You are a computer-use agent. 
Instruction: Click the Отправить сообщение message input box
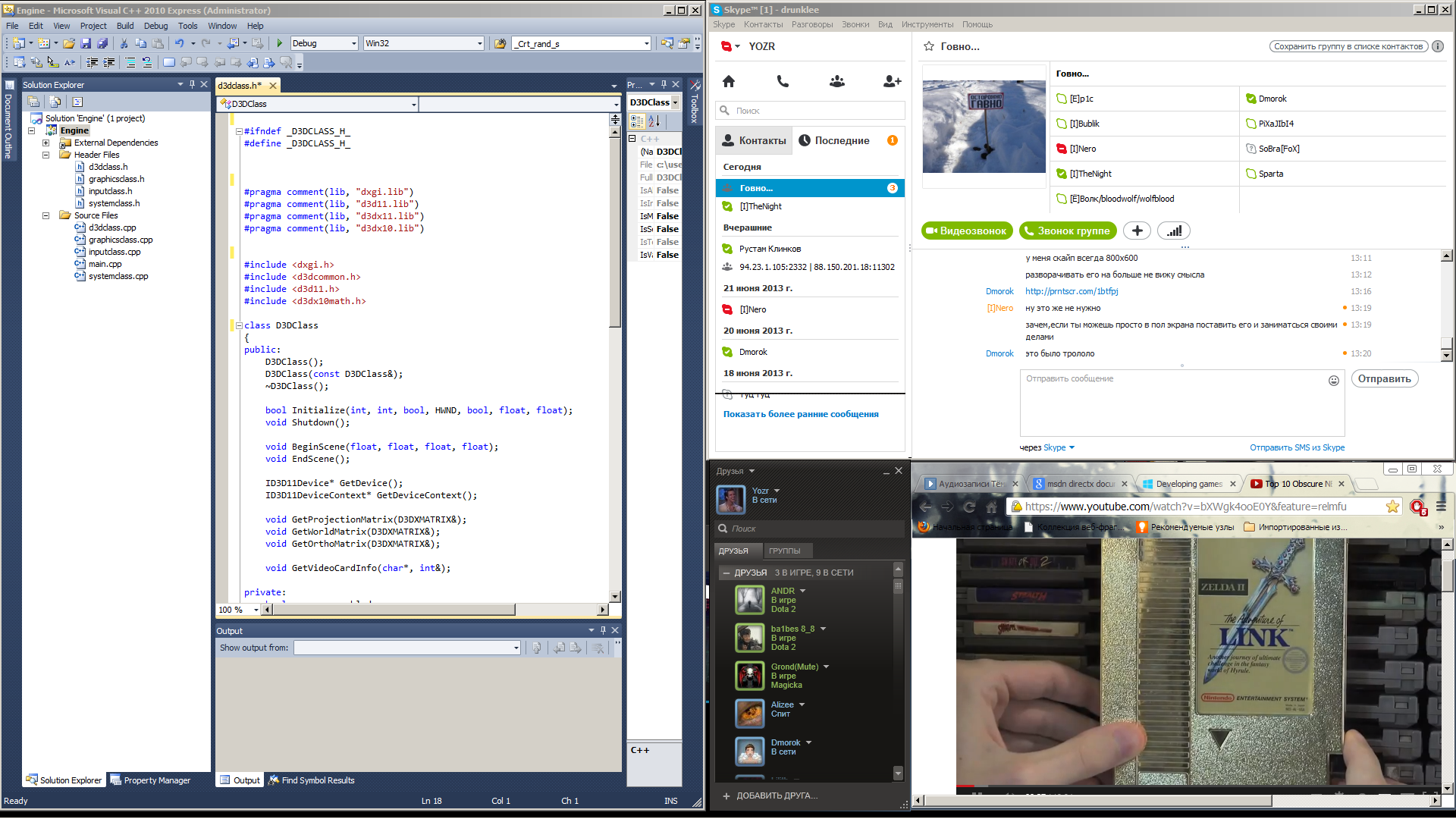pyautogui.click(x=1182, y=403)
